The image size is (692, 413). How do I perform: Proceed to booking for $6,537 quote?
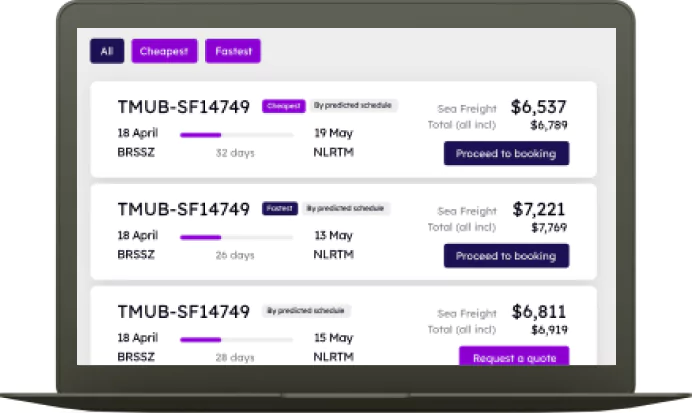(506, 154)
